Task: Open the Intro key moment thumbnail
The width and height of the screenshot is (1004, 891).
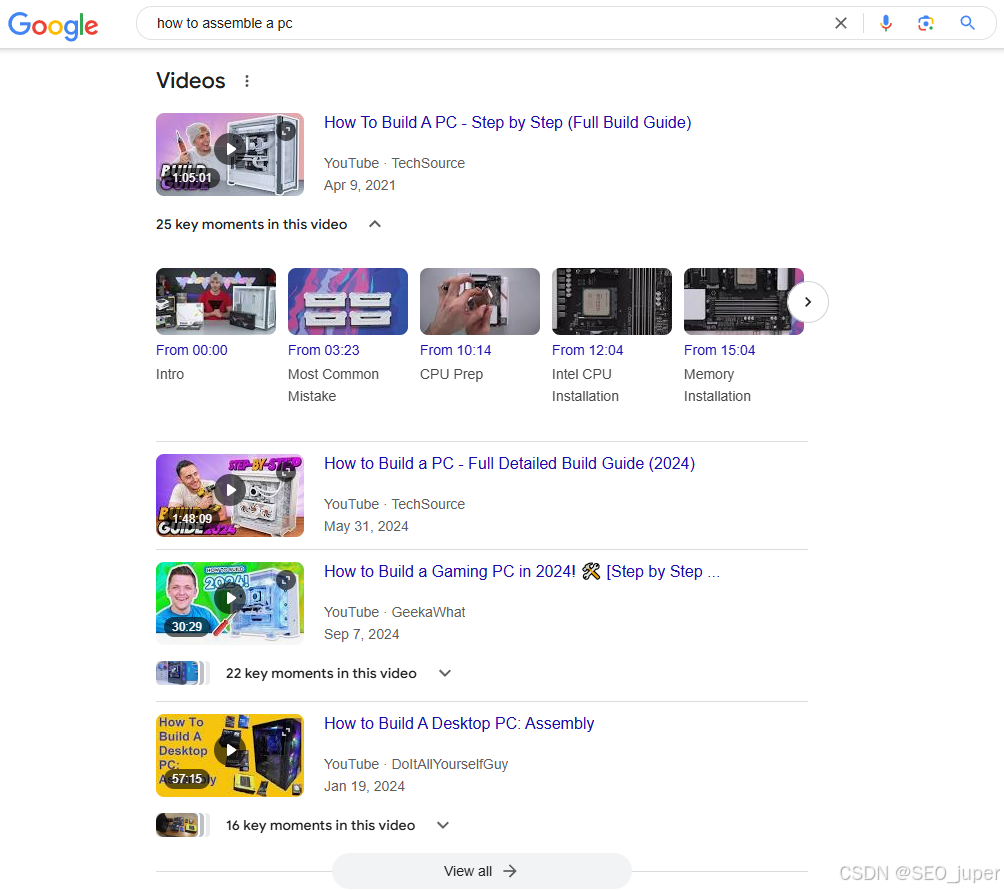Action: coord(216,301)
